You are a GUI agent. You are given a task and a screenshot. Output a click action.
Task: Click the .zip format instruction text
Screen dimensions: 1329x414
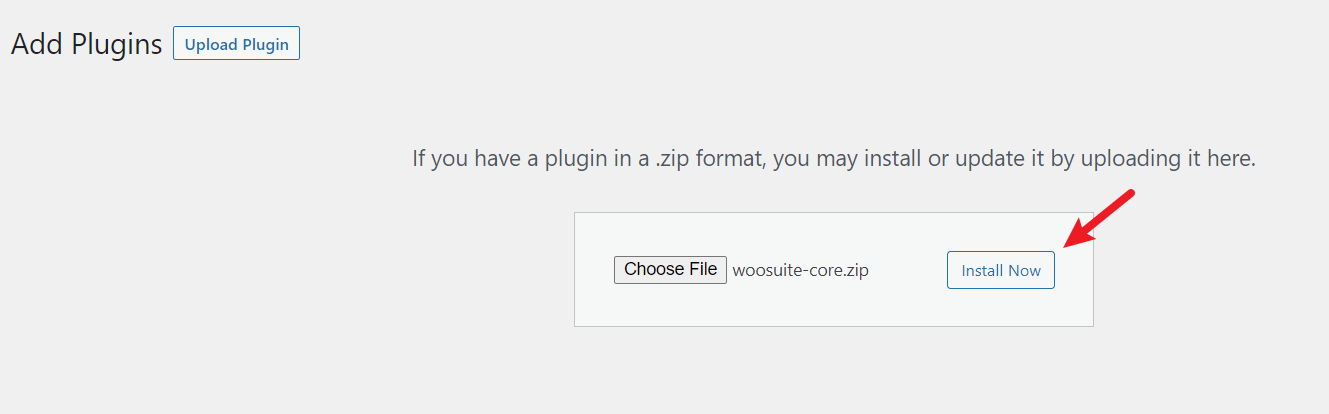point(834,159)
